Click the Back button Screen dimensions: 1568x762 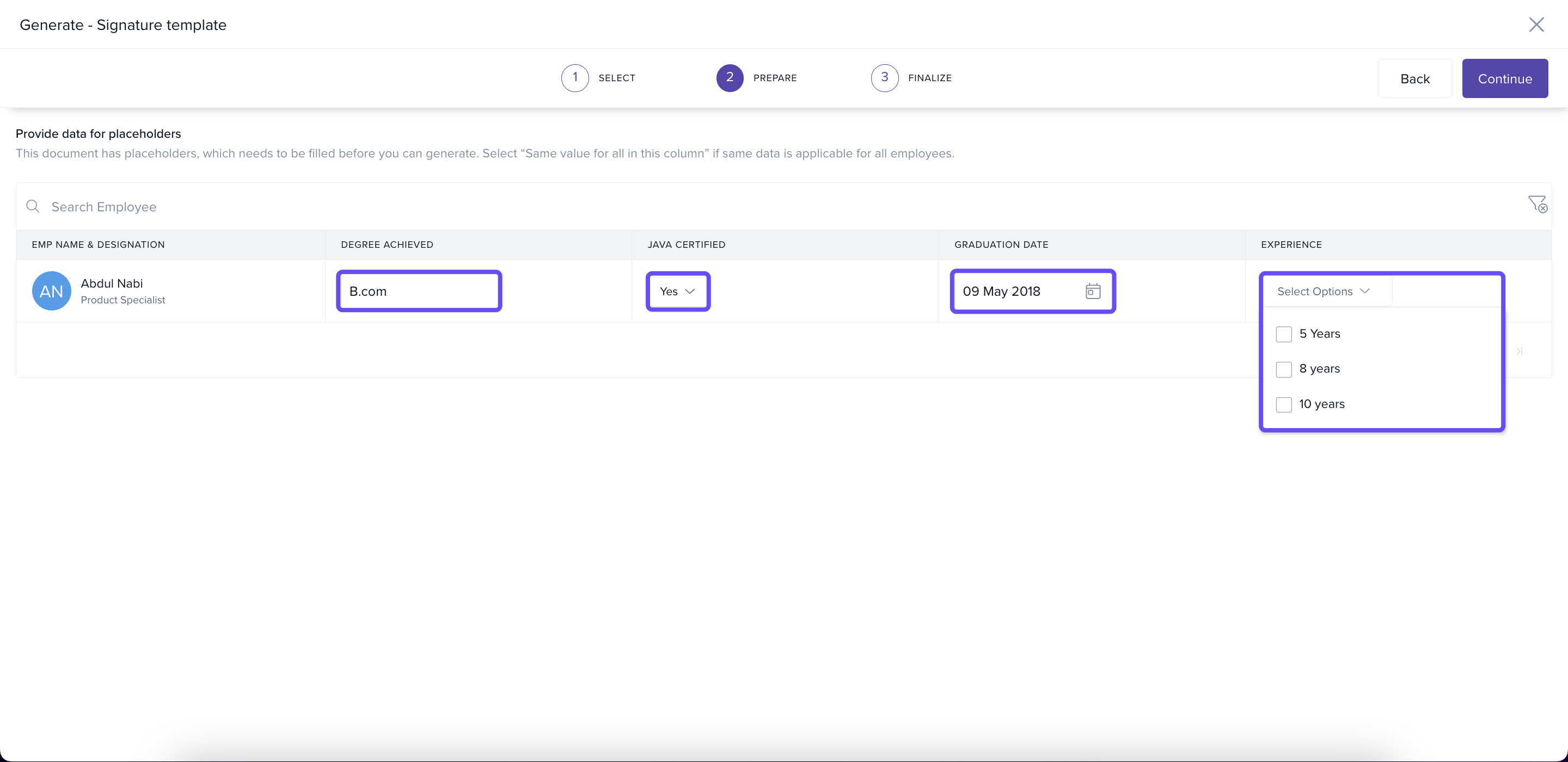(x=1414, y=78)
